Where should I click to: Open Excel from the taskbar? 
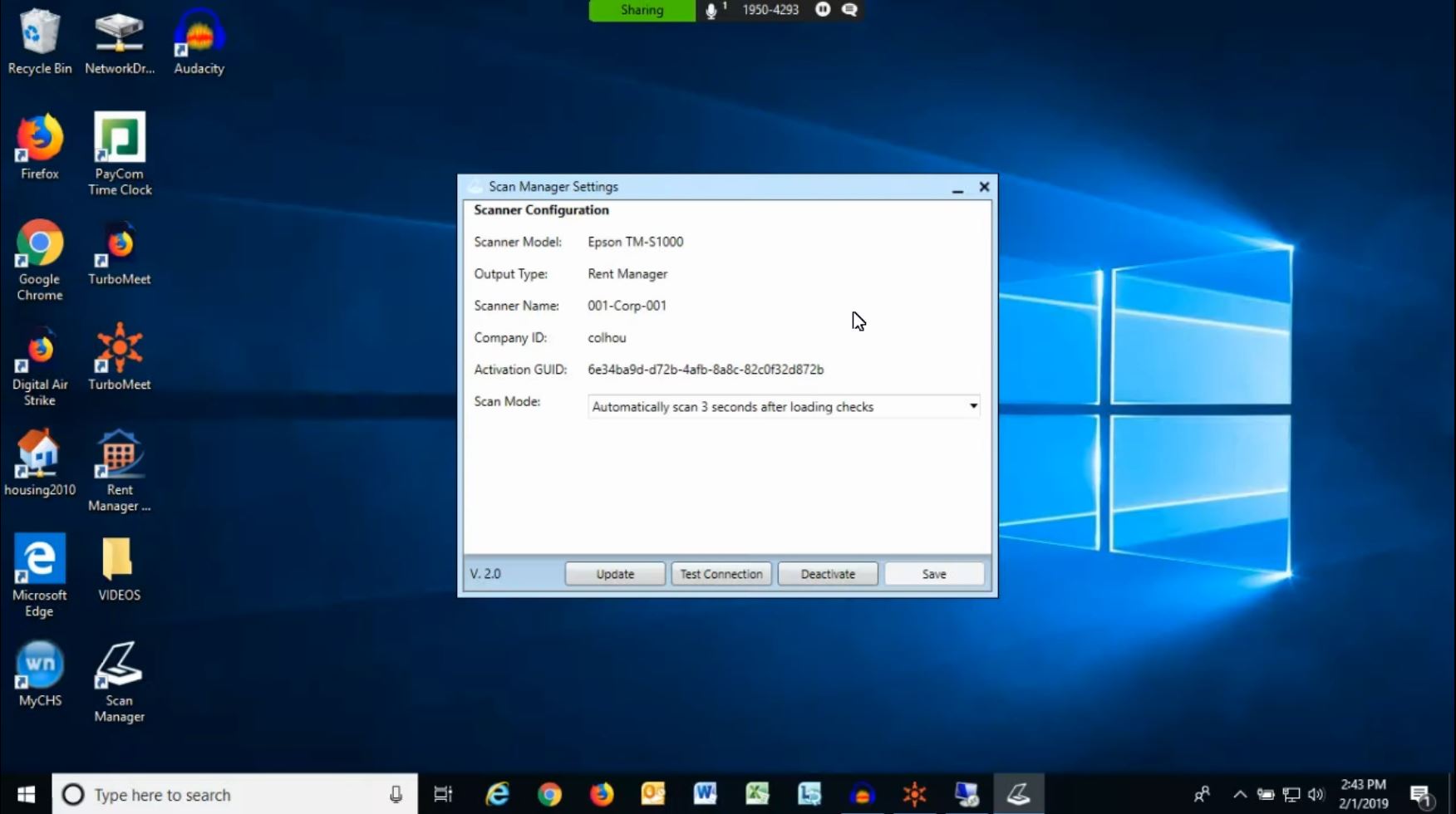coord(757,794)
